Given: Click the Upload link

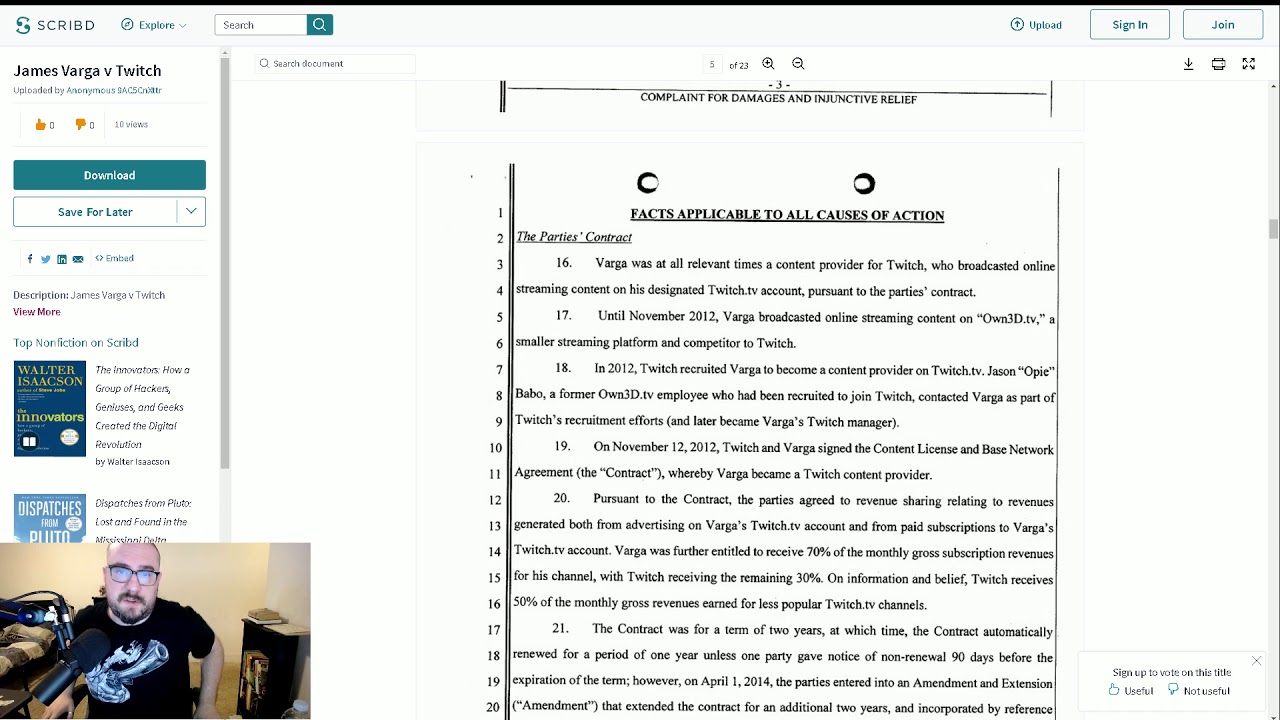Looking at the screenshot, I should tap(1036, 25).
